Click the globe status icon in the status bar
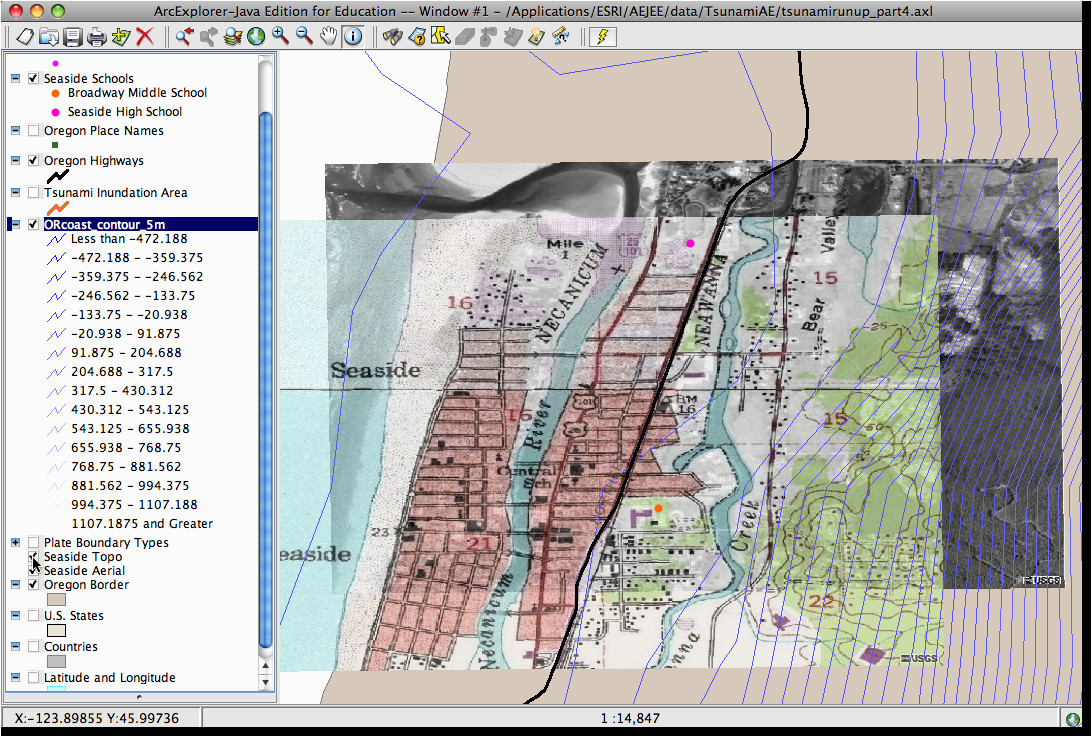The height and width of the screenshot is (737, 1092). [x=1073, y=718]
